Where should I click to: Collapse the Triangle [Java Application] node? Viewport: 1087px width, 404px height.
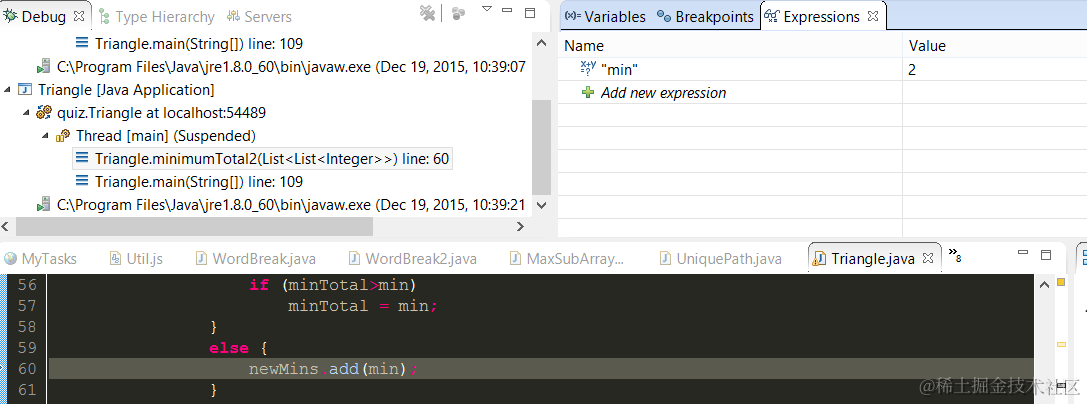click(8, 90)
